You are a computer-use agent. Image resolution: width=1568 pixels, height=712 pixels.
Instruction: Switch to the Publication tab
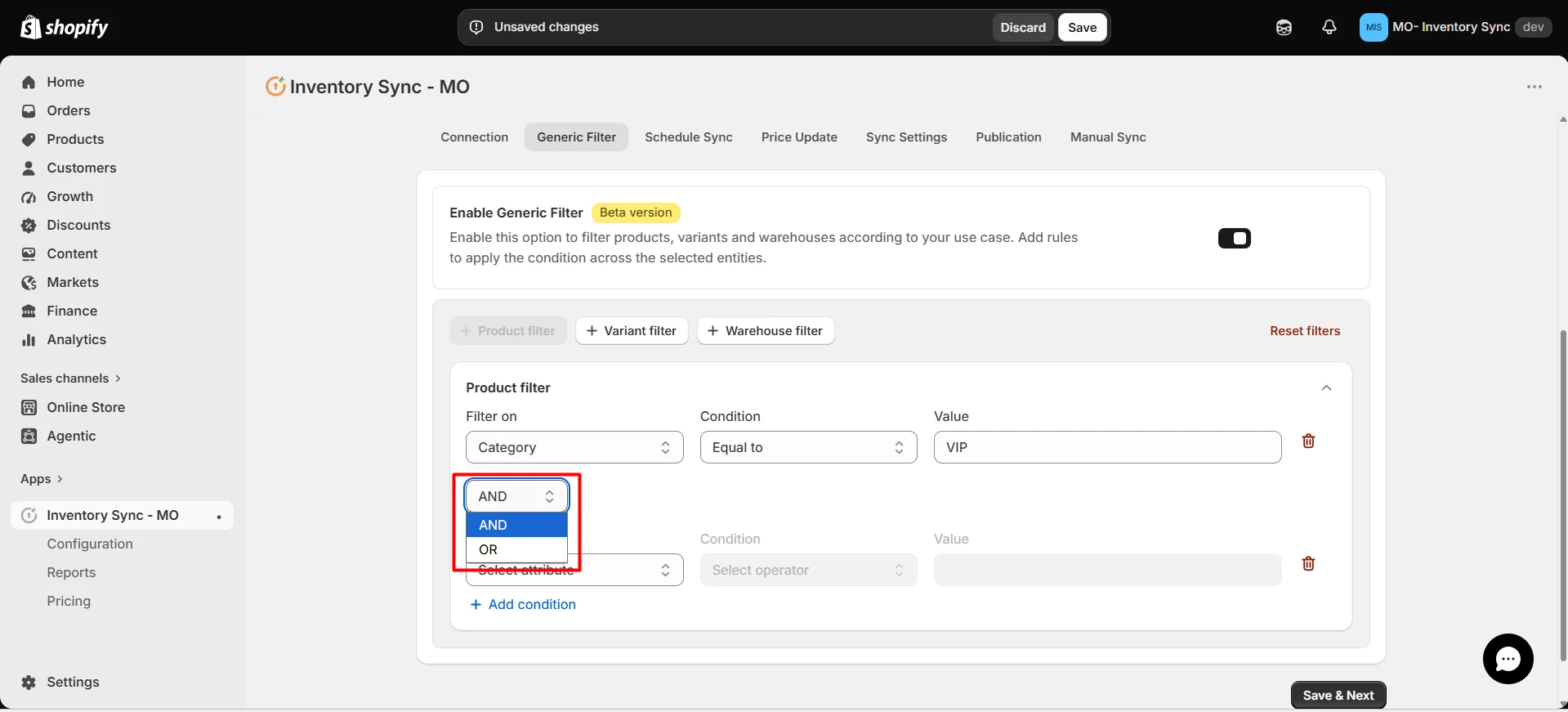point(1008,137)
